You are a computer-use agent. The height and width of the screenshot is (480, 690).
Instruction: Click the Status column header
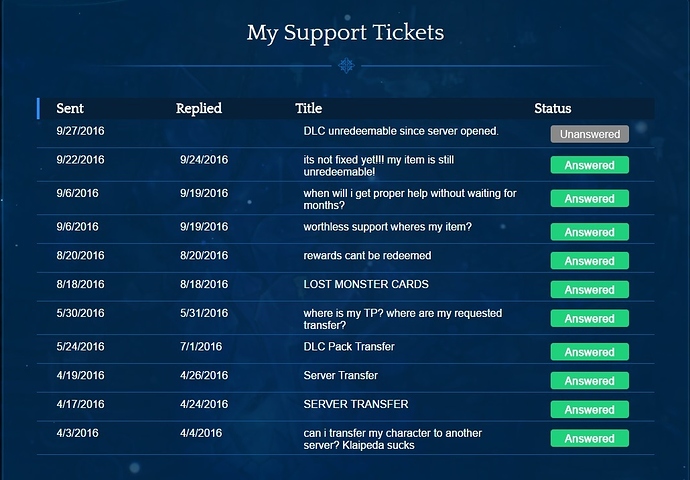[553, 108]
